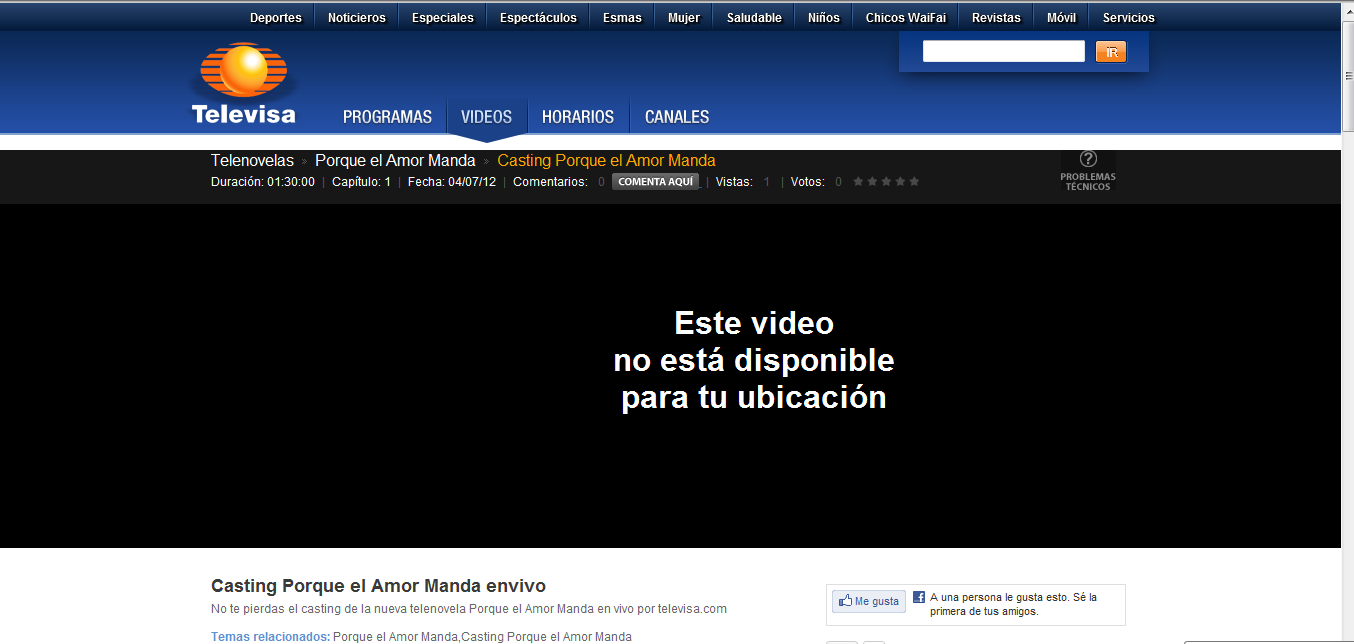This screenshot has width=1354, height=644.
Task: Go to Espectáculos in the top menu
Action: click(x=538, y=18)
